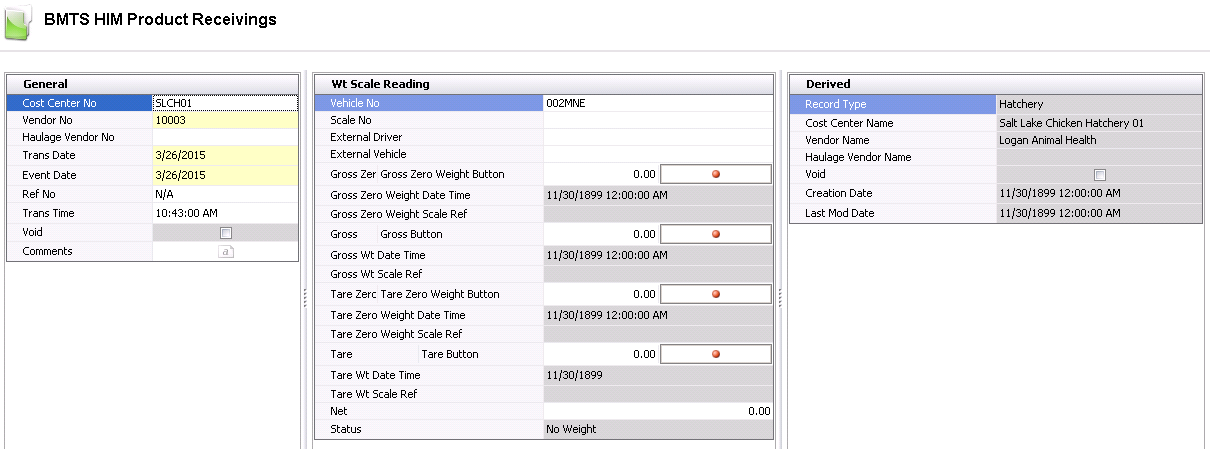
Task: Click the No Weight status value
Action: click(658, 429)
